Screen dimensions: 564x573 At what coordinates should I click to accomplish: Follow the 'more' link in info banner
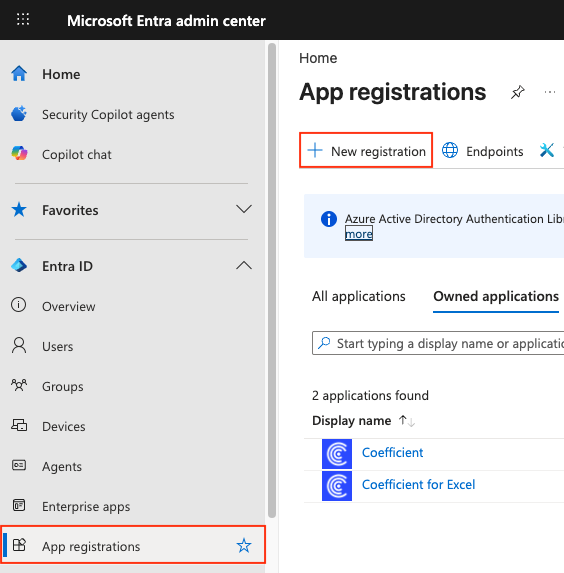pyautogui.click(x=359, y=234)
